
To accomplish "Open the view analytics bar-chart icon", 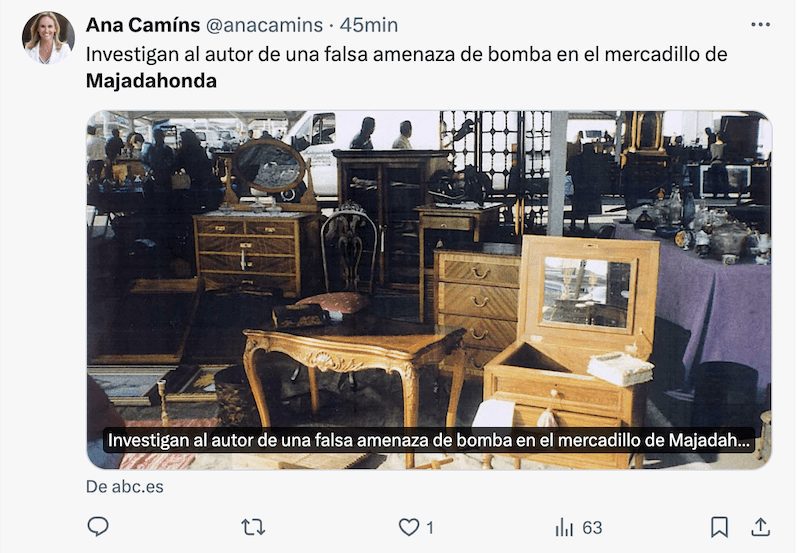I will (x=564, y=527).
